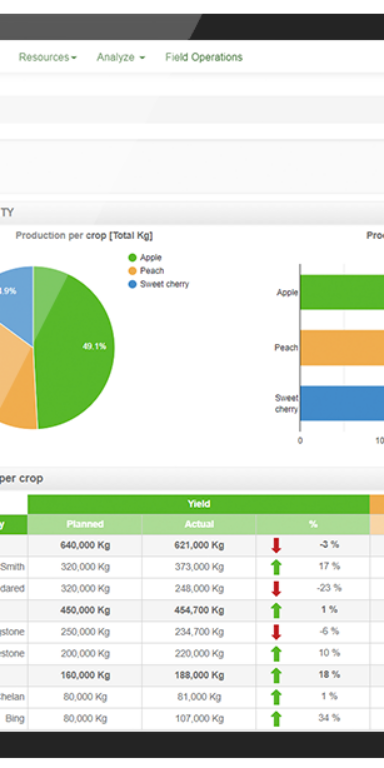Toggle the Apple legend green dot

132,258
